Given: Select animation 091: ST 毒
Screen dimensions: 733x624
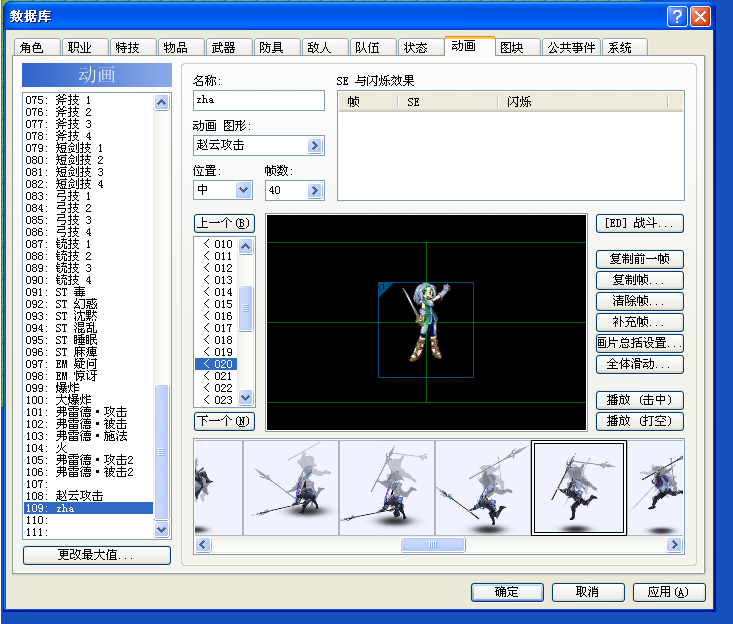Looking at the screenshot, I should coord(88,292).
